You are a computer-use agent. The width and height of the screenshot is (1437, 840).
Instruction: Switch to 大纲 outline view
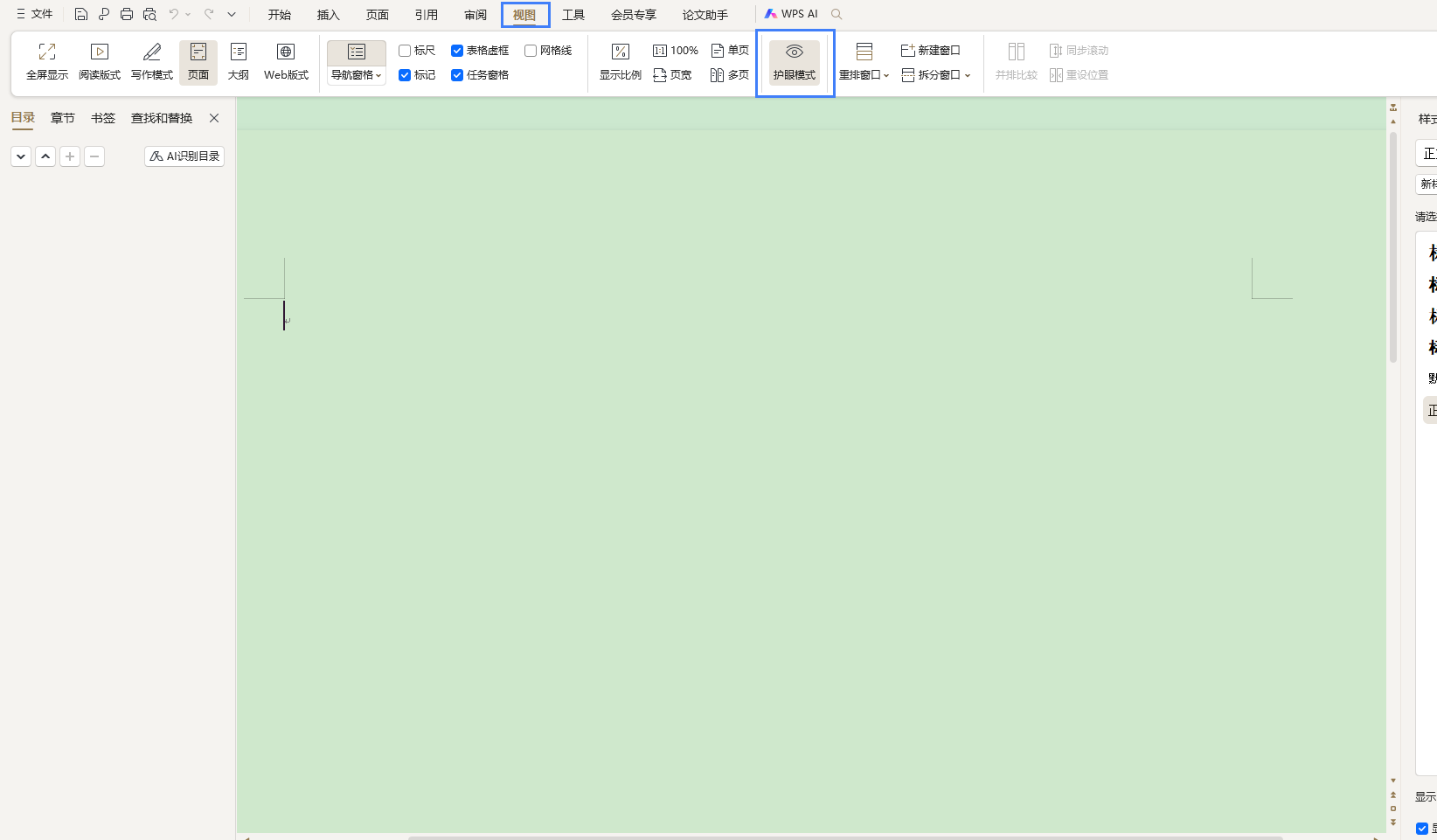[239, 62]
